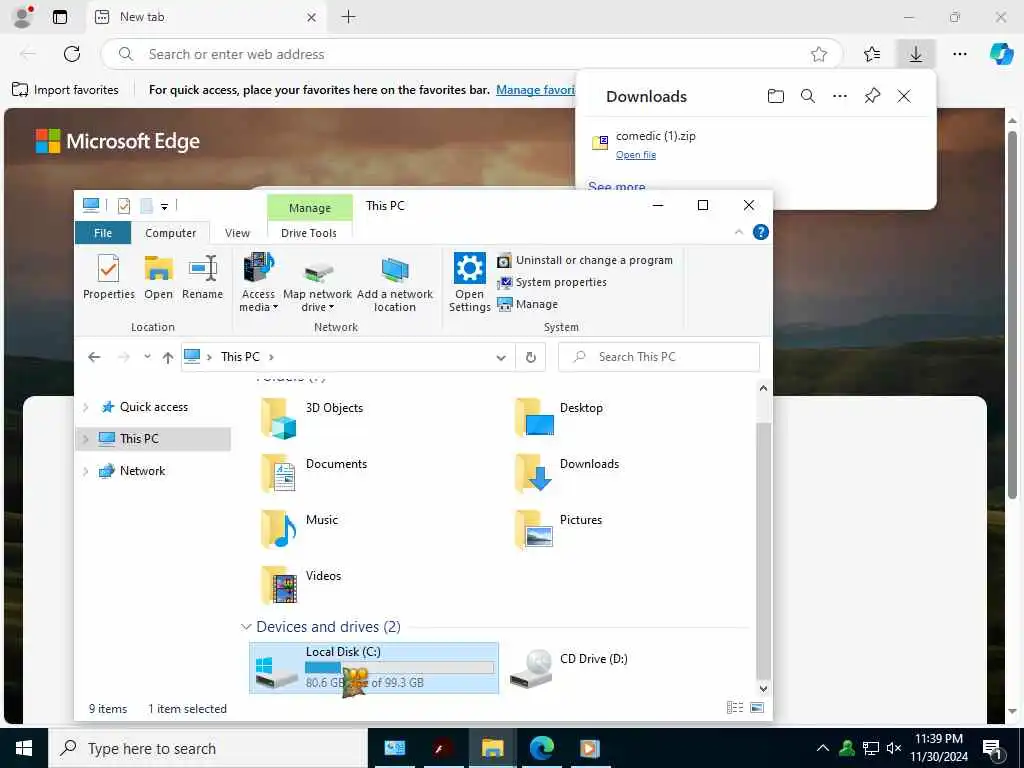Viewport: 1024px width, 768px height.
Task: Refresh the This PC view
Action: point(530,357)
